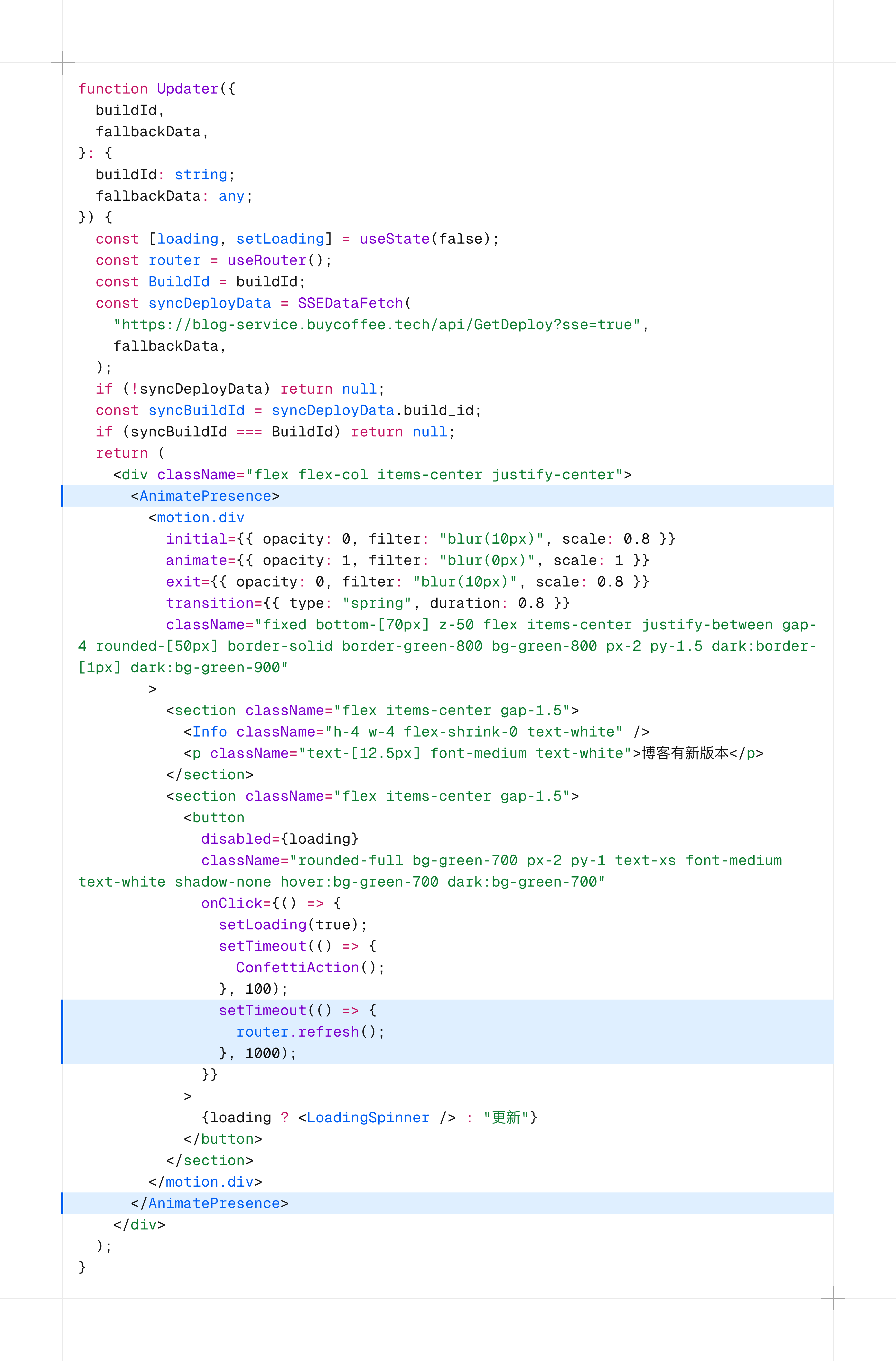
Task: Click 'const BuildId = buildId;' line
Action: [201, 282]
